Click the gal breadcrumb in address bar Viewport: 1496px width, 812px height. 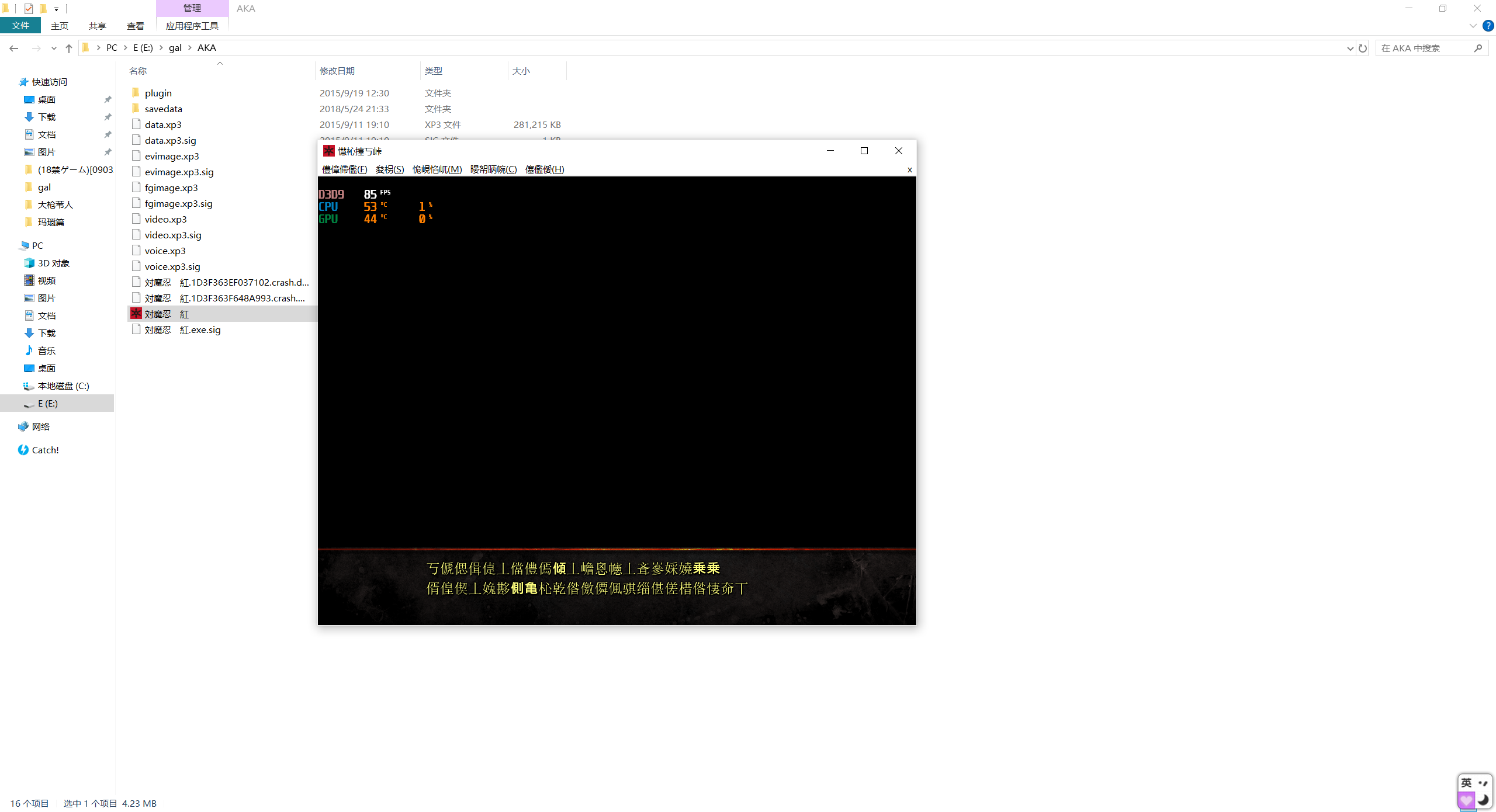(x=175, y=48)
